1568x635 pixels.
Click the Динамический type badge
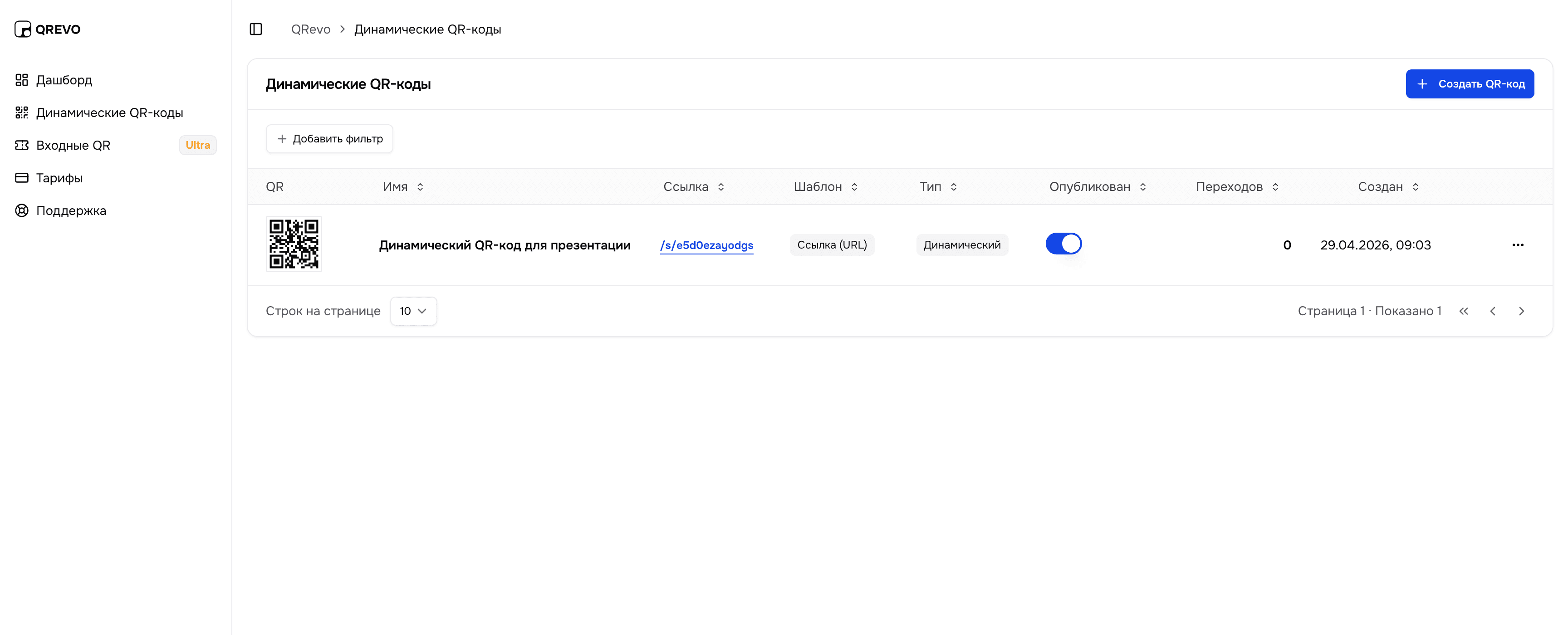click(x=962, y=245)
